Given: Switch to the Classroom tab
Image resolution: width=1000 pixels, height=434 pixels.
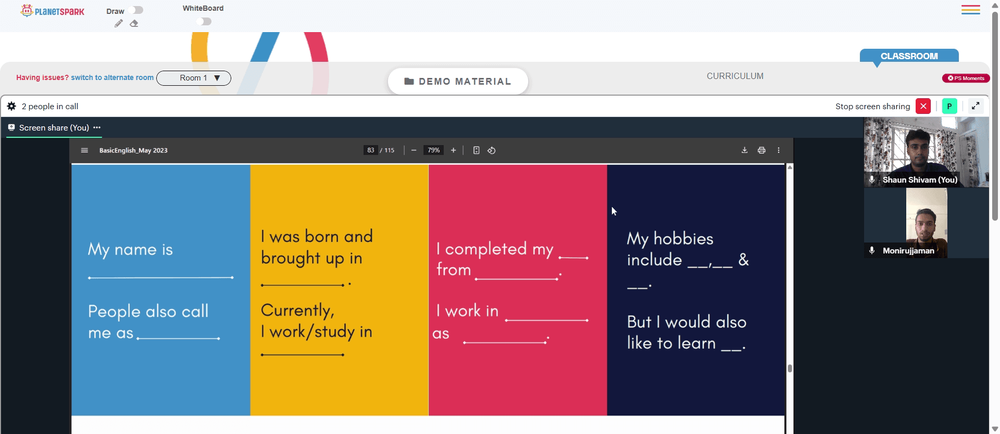Looking at the screenshot, I should (x=909, y=56).
